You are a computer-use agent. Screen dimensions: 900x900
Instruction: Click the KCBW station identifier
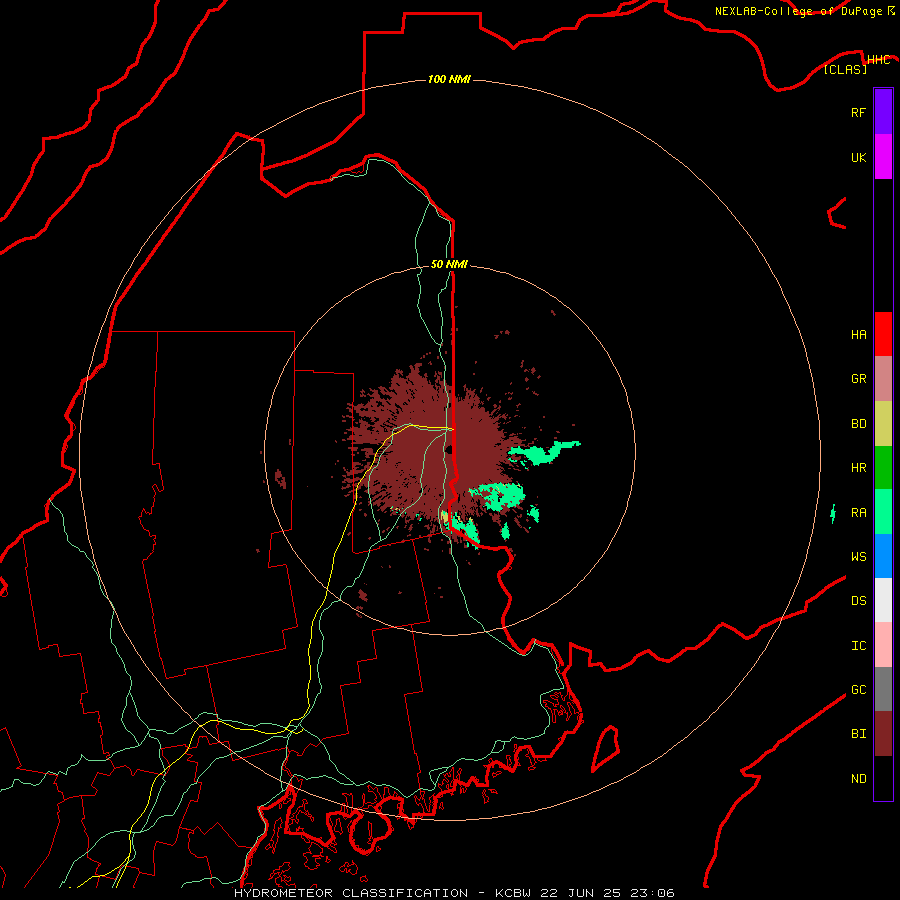click(x=513, y=893)
